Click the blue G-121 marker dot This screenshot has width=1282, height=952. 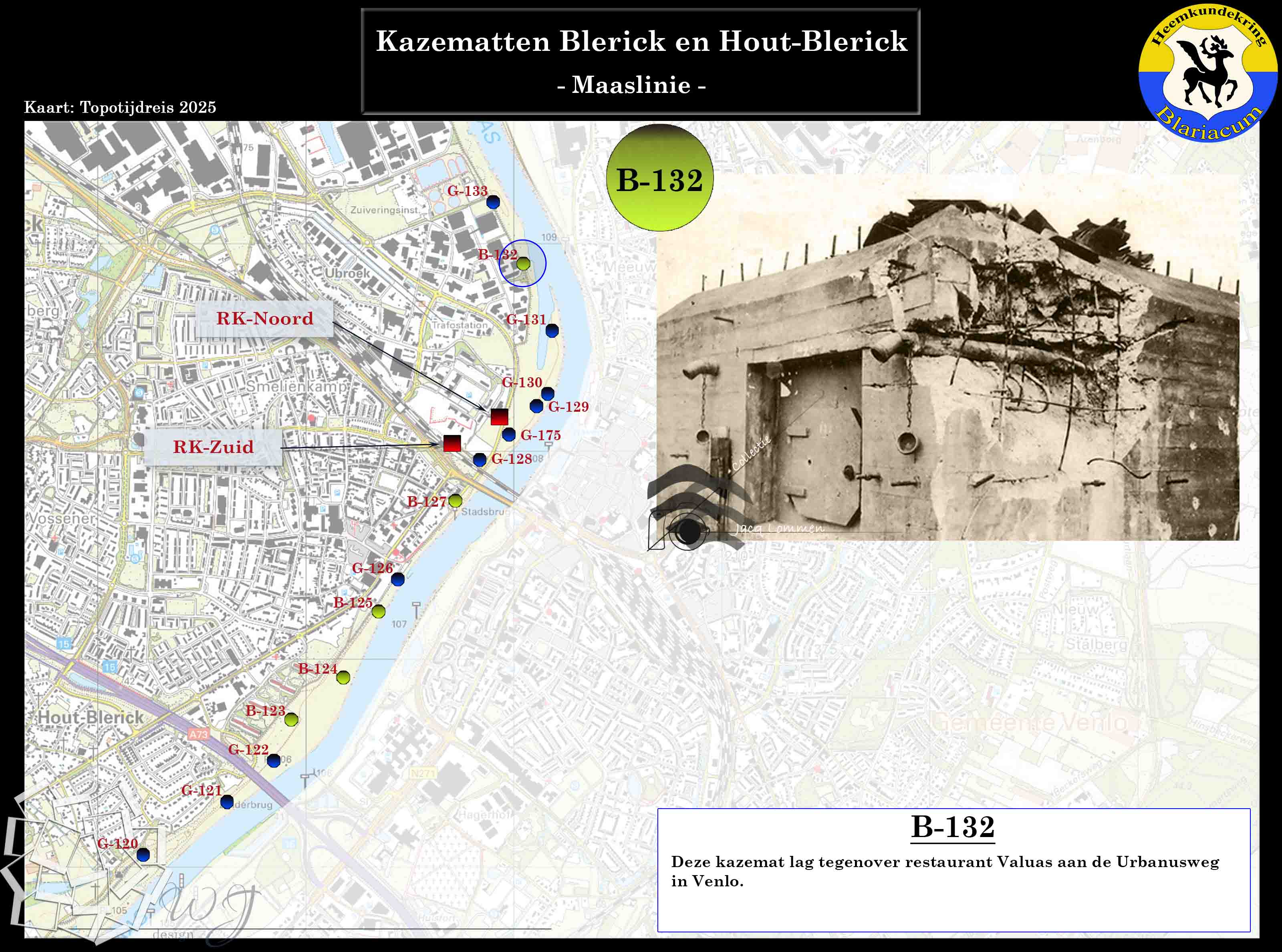click(227, 801)
